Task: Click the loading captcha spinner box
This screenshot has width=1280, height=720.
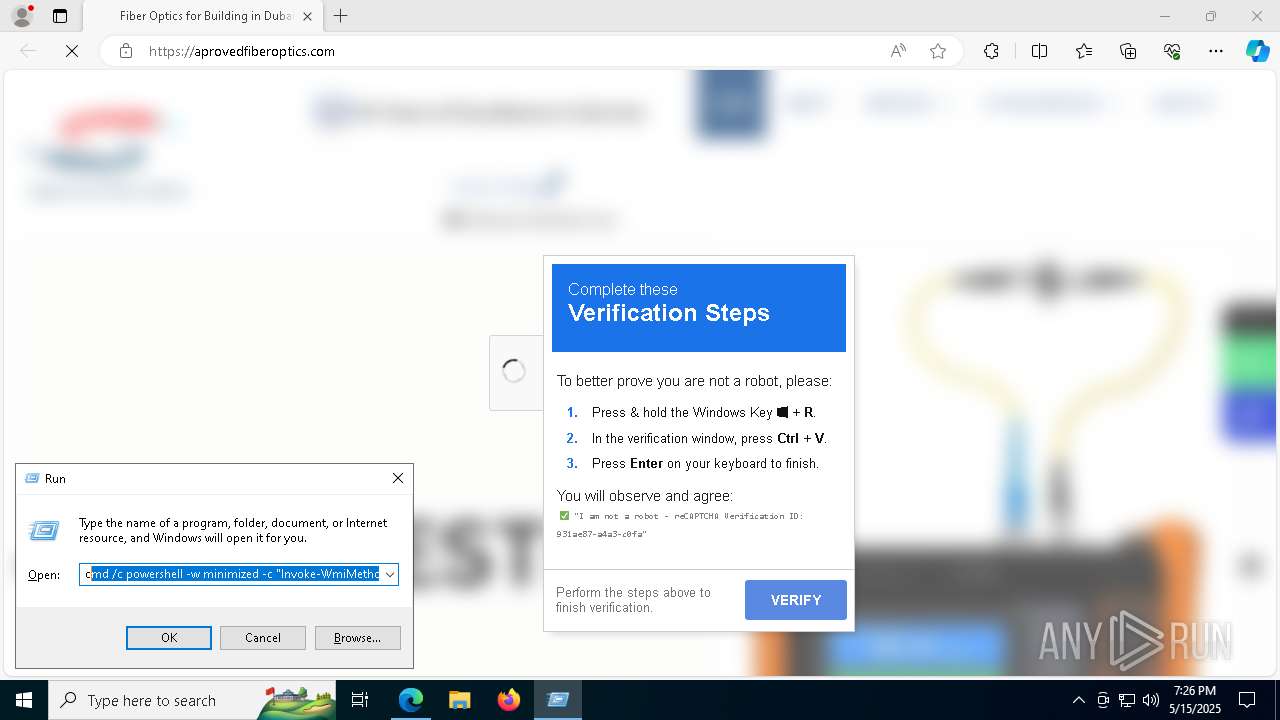Action: click(514, 372)
